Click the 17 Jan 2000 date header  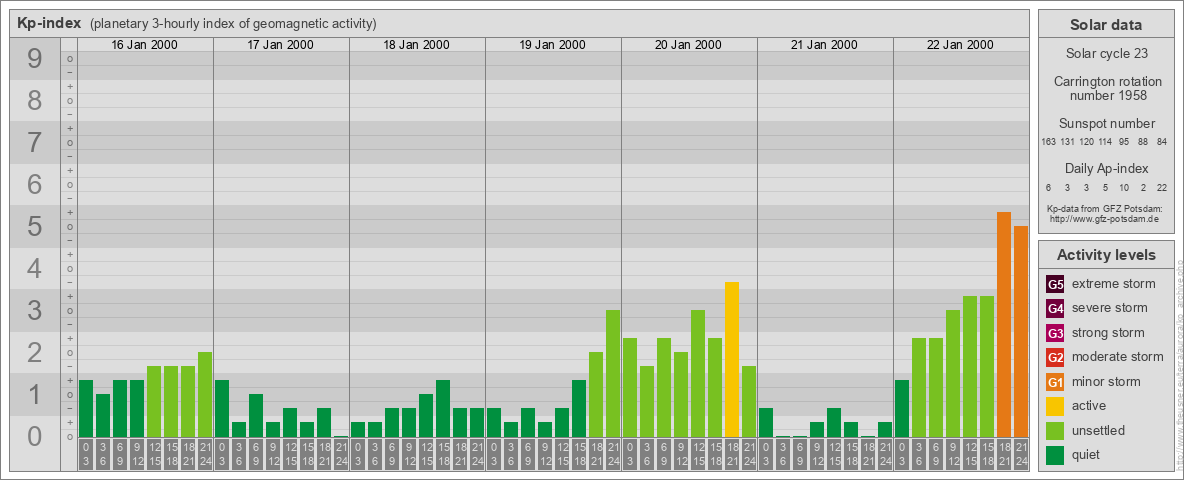coord(281,45)
